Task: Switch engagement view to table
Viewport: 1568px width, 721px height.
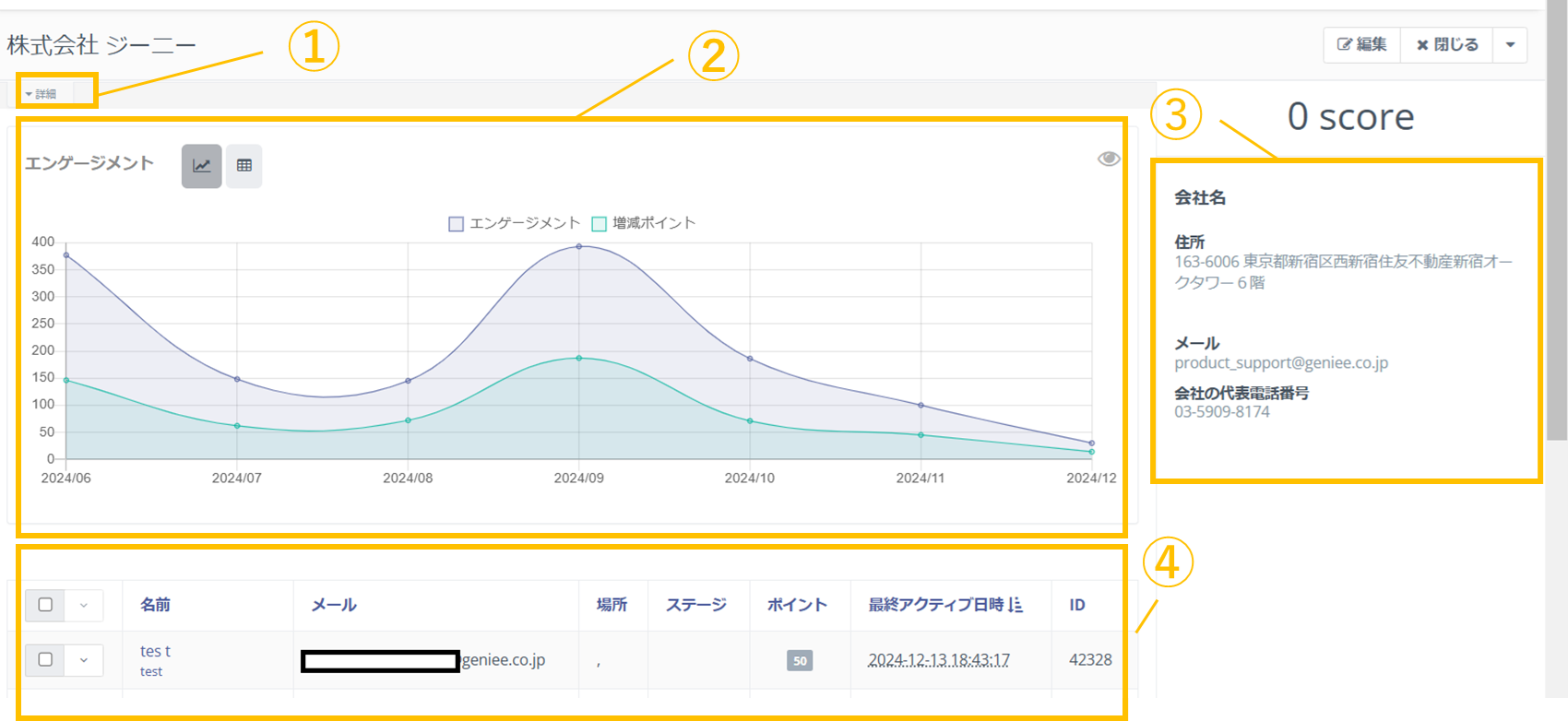Action: pos(244,166)
